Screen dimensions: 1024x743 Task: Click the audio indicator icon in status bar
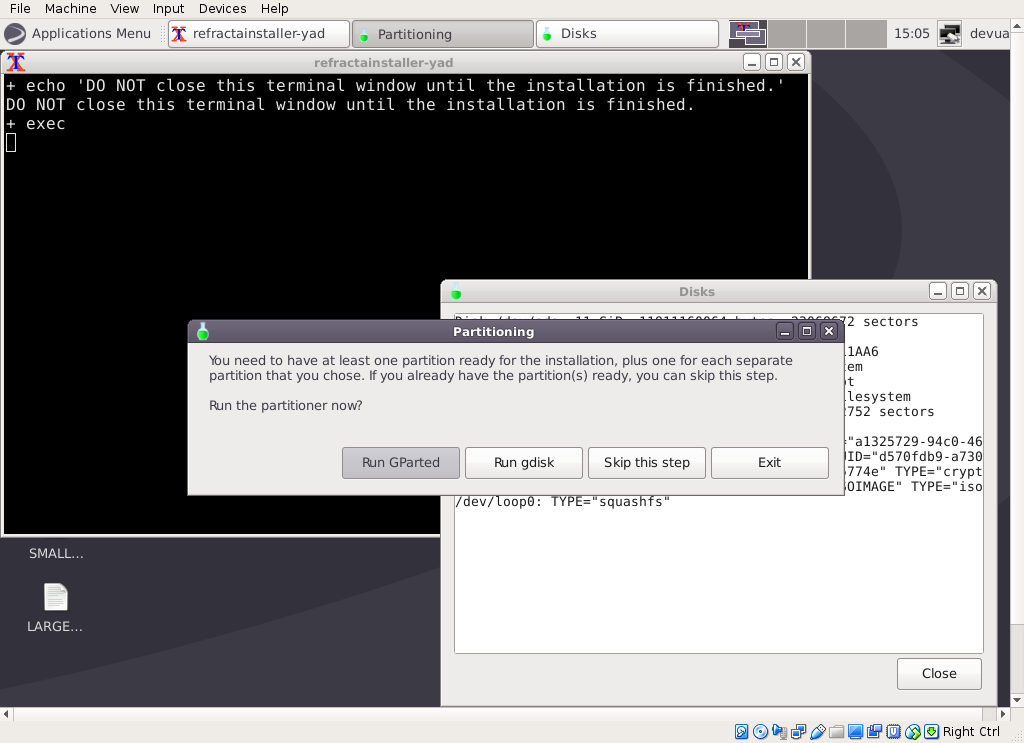coord(779,732)
